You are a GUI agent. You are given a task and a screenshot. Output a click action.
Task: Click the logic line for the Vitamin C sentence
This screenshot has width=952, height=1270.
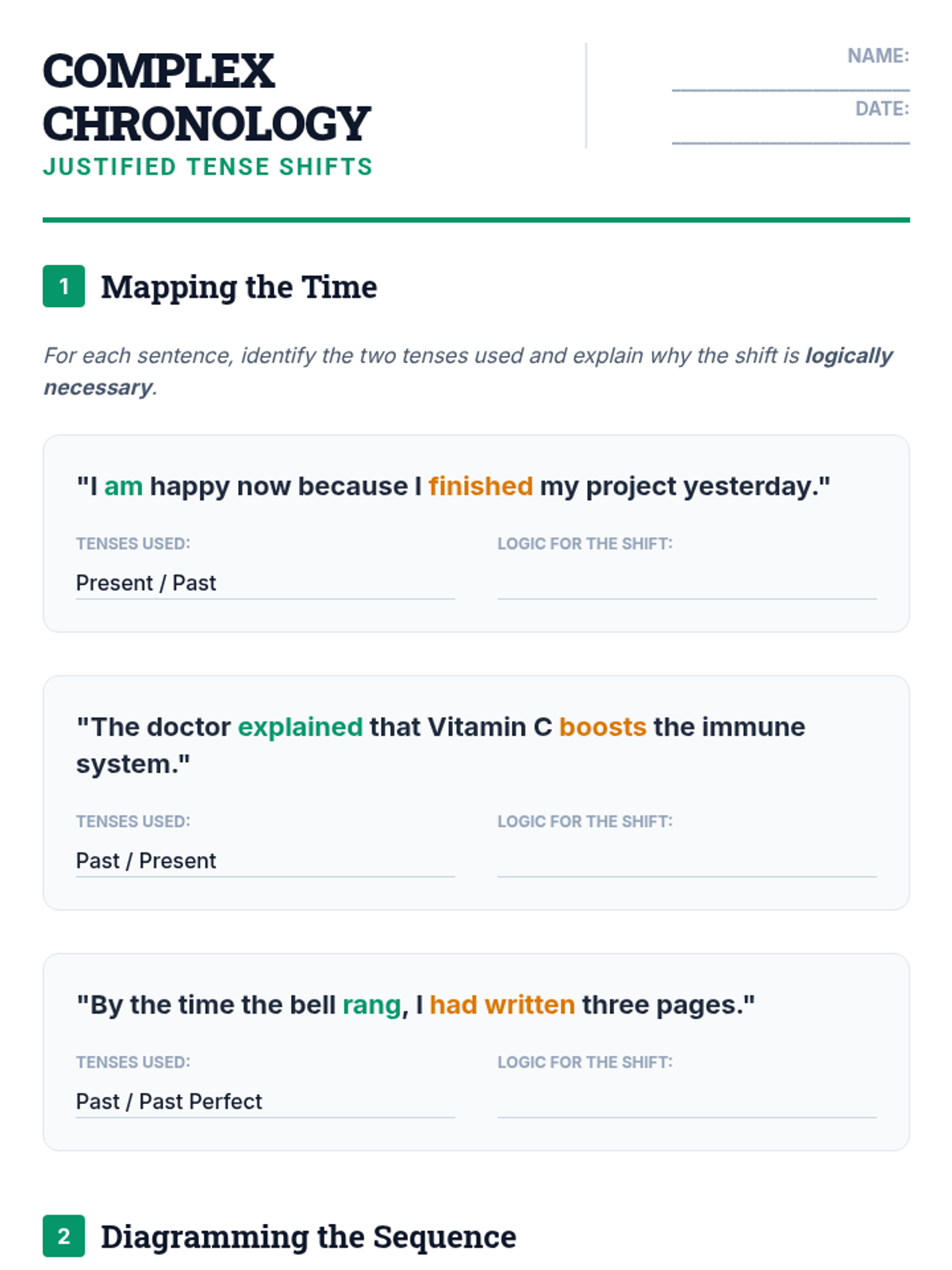686,863
